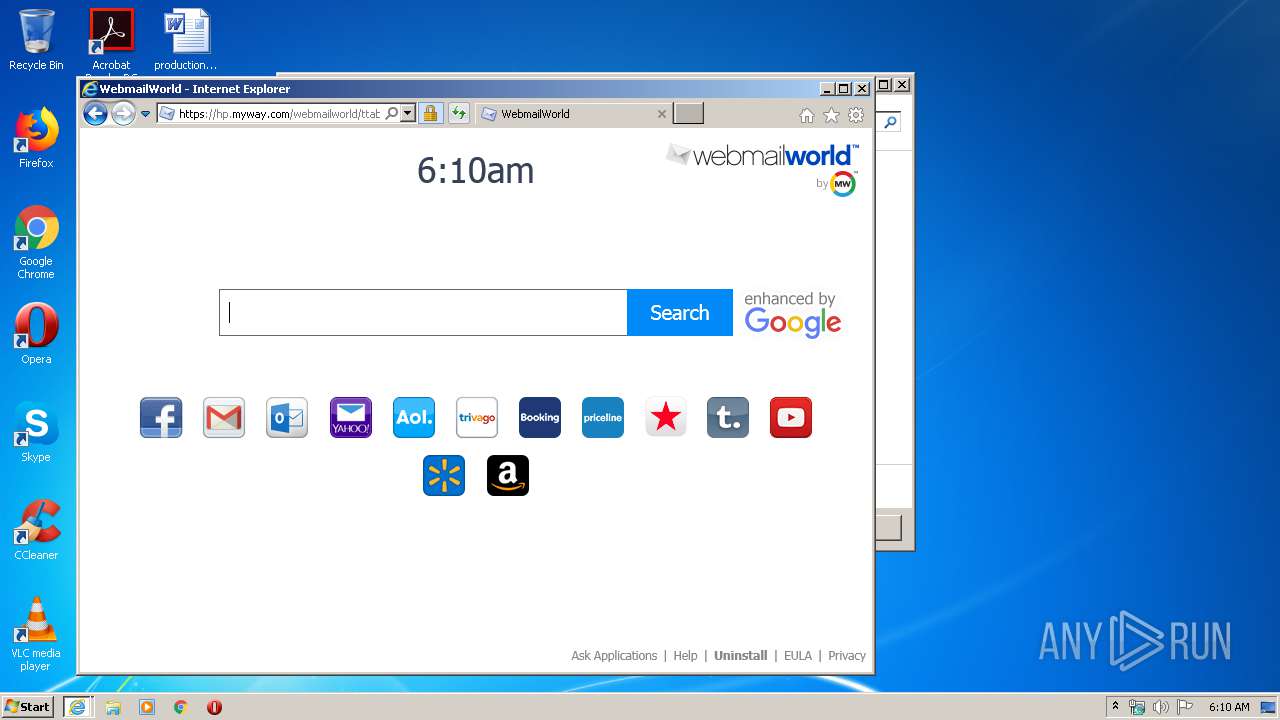Expand the recent pages dropdown arrow
Image resolution: width=1280 pixels, height=720 pixels.
(145, 114)
